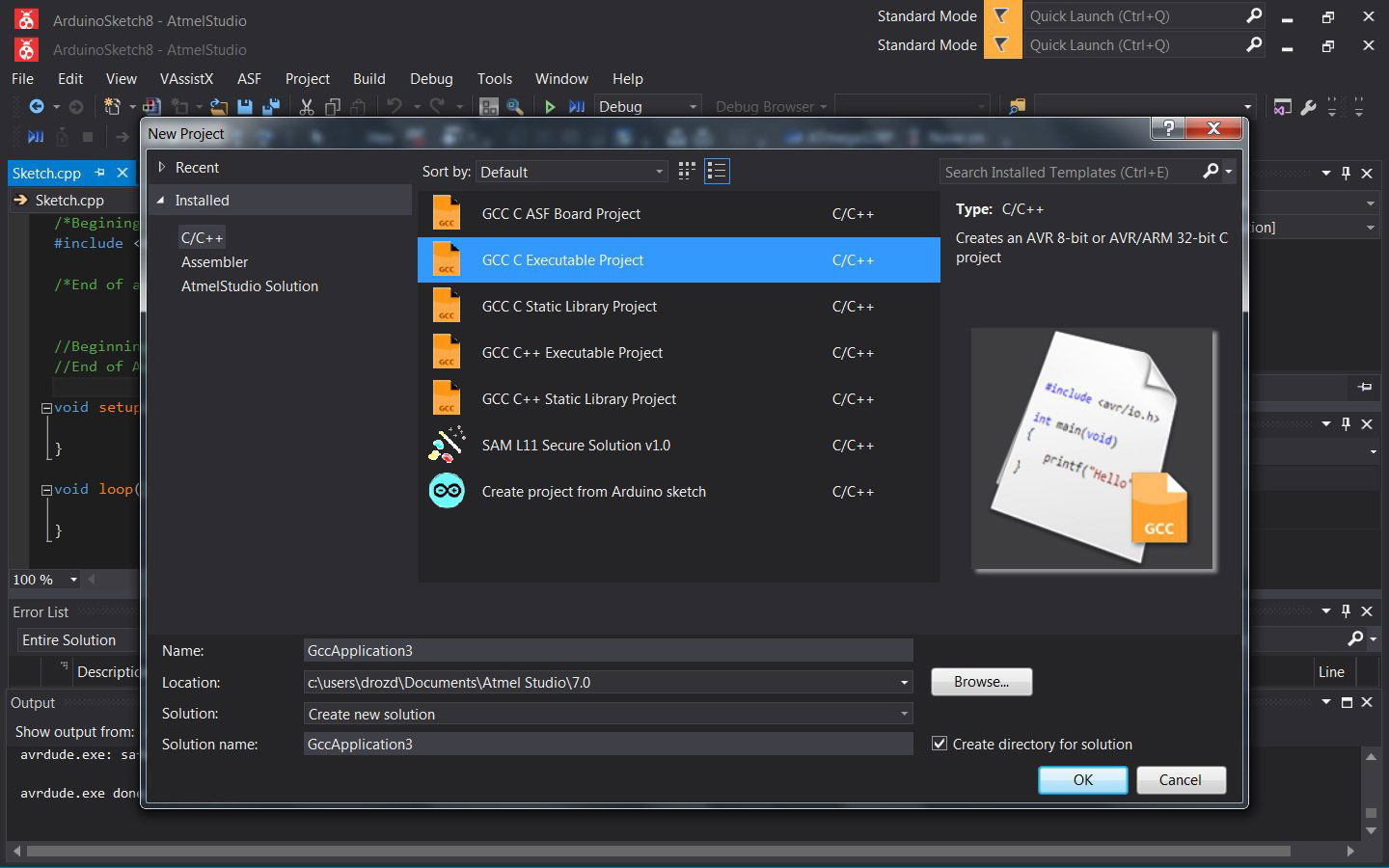The image size is (1389, 868).
Task: Click the Visual Studio window icon in toolbar
Action: coord(1282,106)
